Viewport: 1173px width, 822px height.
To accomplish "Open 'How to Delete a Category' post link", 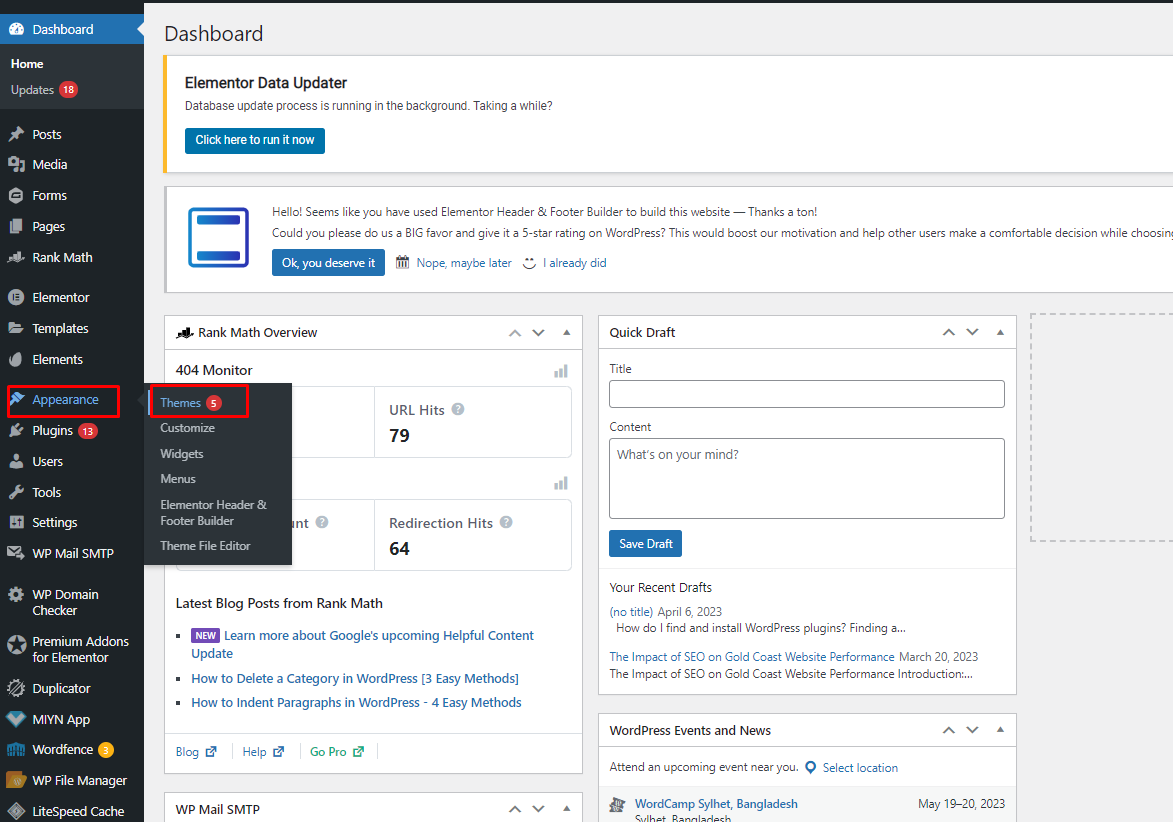I will (355, 678).
